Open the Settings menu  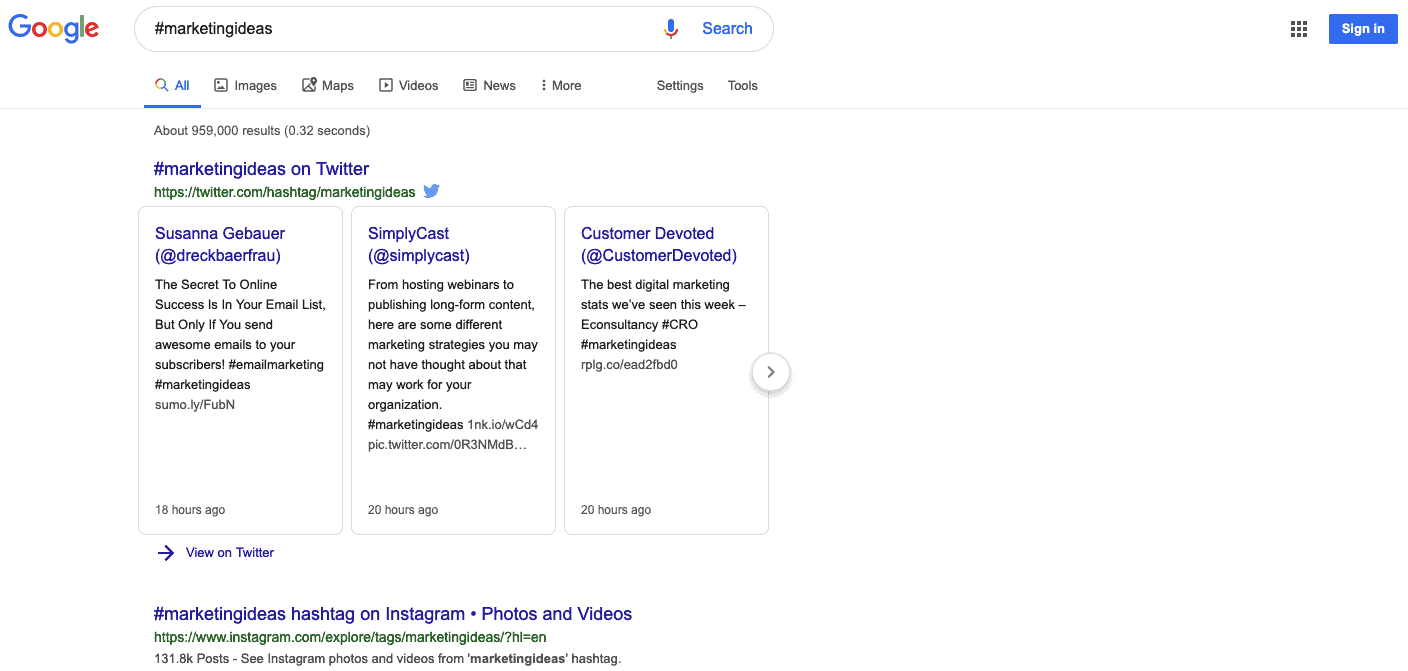click(679, 86)
